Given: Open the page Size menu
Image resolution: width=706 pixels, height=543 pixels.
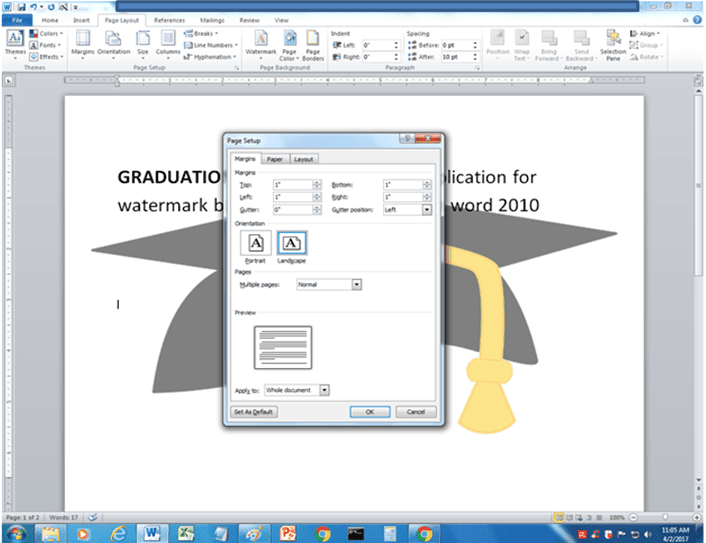Looking at the screenshot, I should click(x=143, y=44).
